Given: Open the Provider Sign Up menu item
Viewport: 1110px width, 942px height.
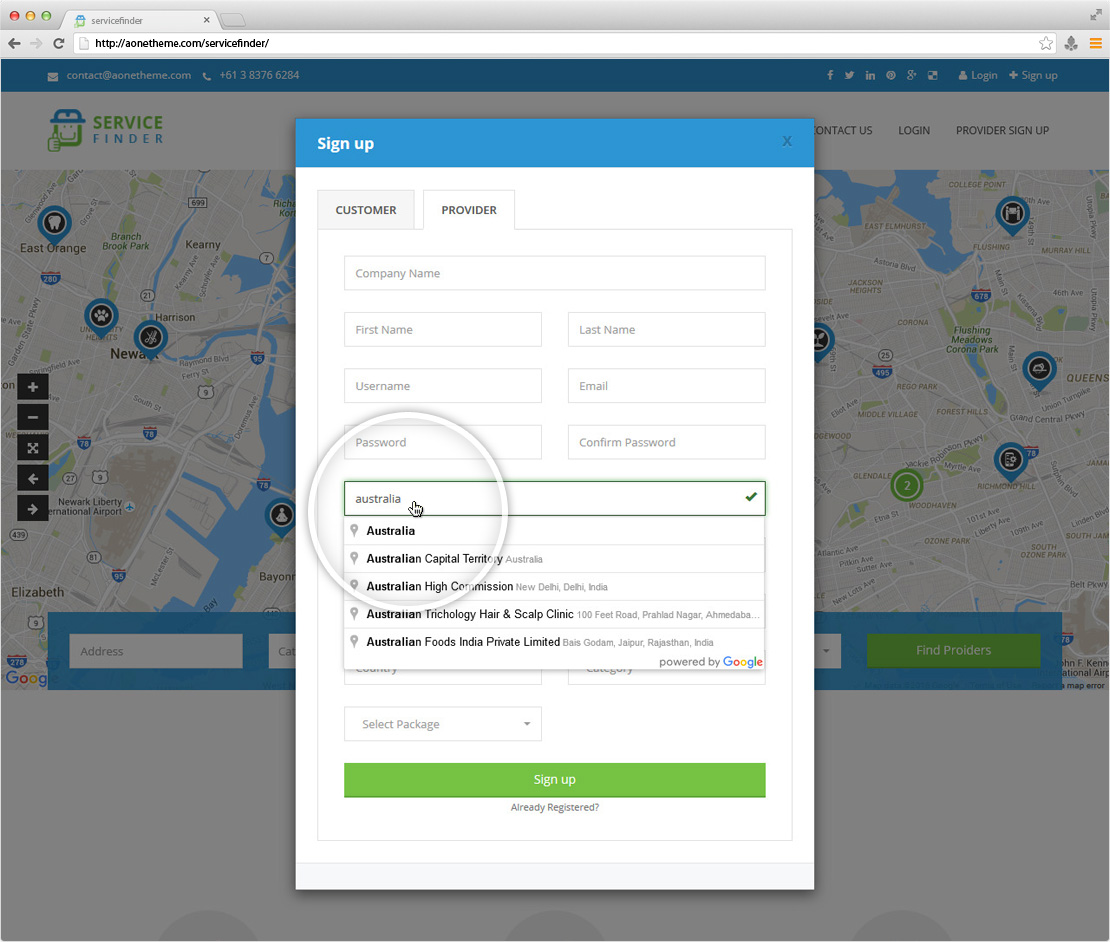Looking at the screenshot, I should (1002, 130).
